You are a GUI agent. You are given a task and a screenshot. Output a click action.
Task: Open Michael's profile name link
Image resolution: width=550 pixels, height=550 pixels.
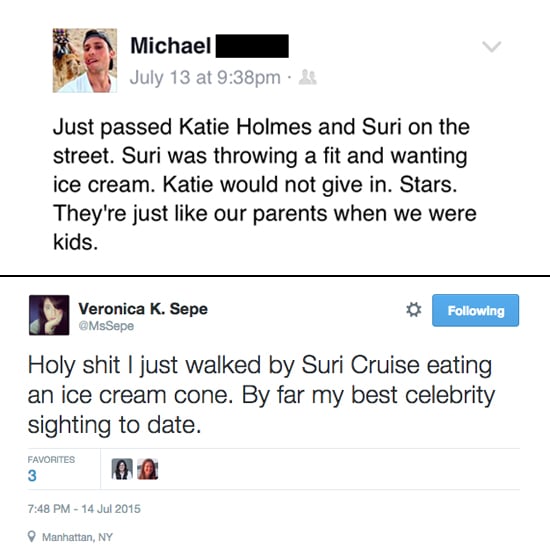pyautogui.click(x=170, y=46)
